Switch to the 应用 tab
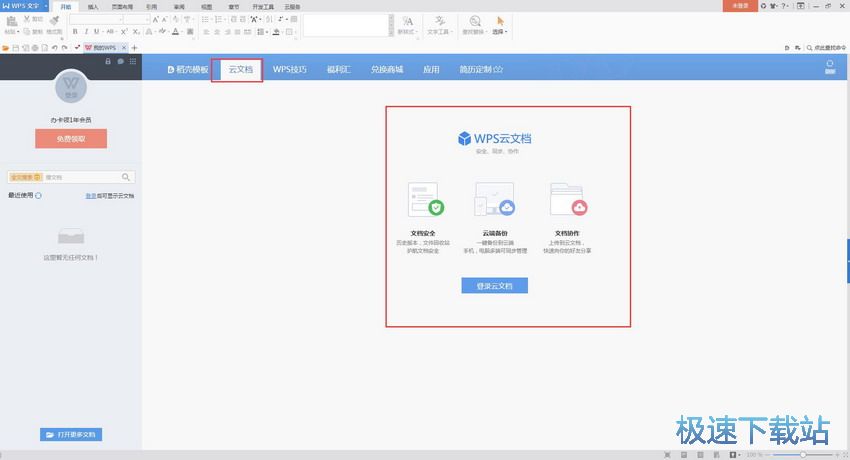 tap(432, 69)
